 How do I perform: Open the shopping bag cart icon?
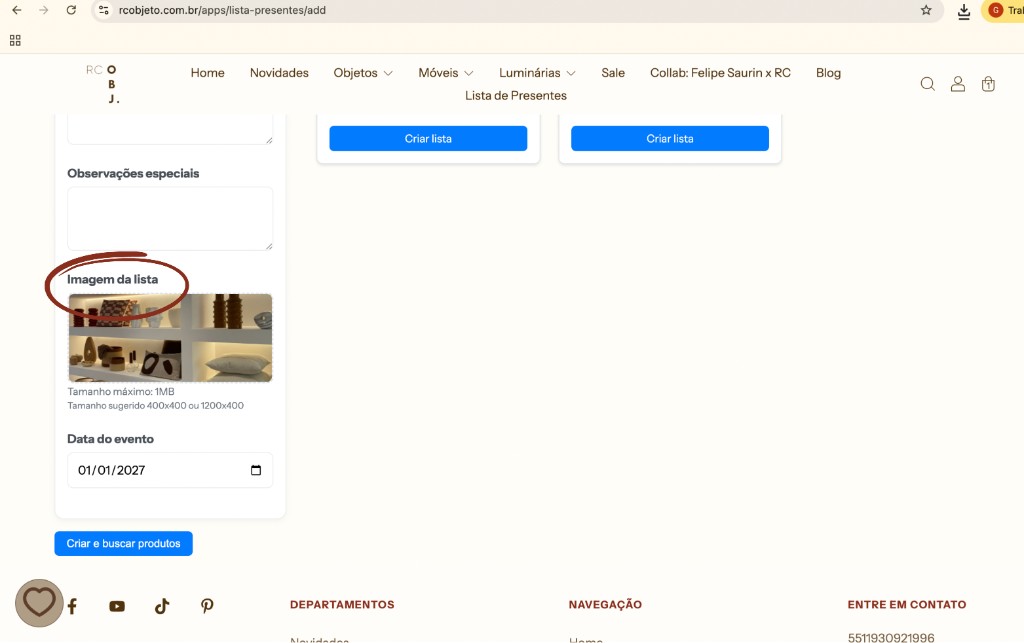click(988, 84)
